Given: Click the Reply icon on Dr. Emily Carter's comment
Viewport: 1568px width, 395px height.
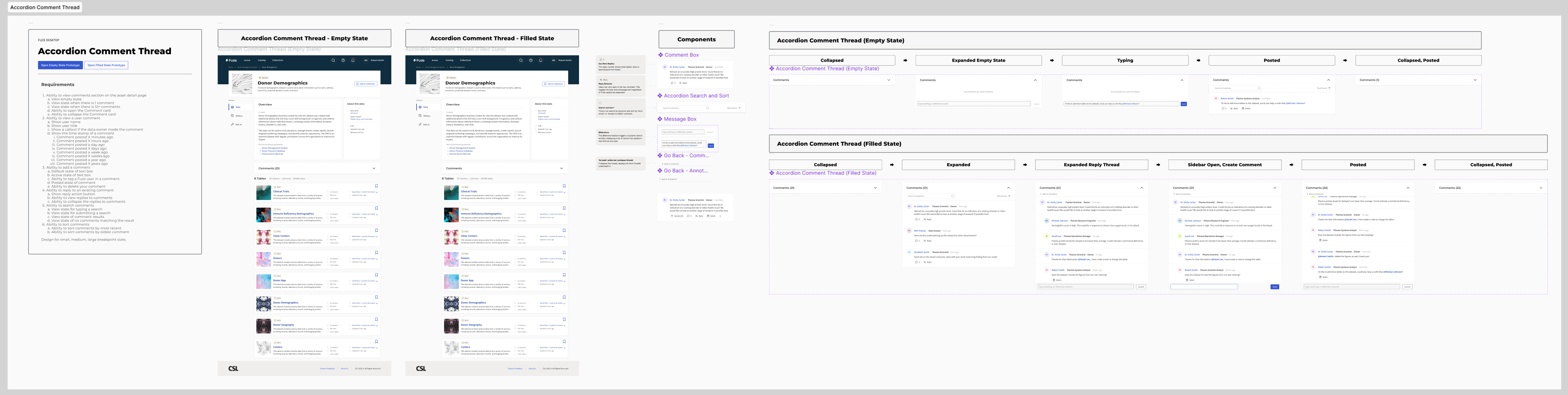Looking at the screenshot, I should click(x=681, y=82).
